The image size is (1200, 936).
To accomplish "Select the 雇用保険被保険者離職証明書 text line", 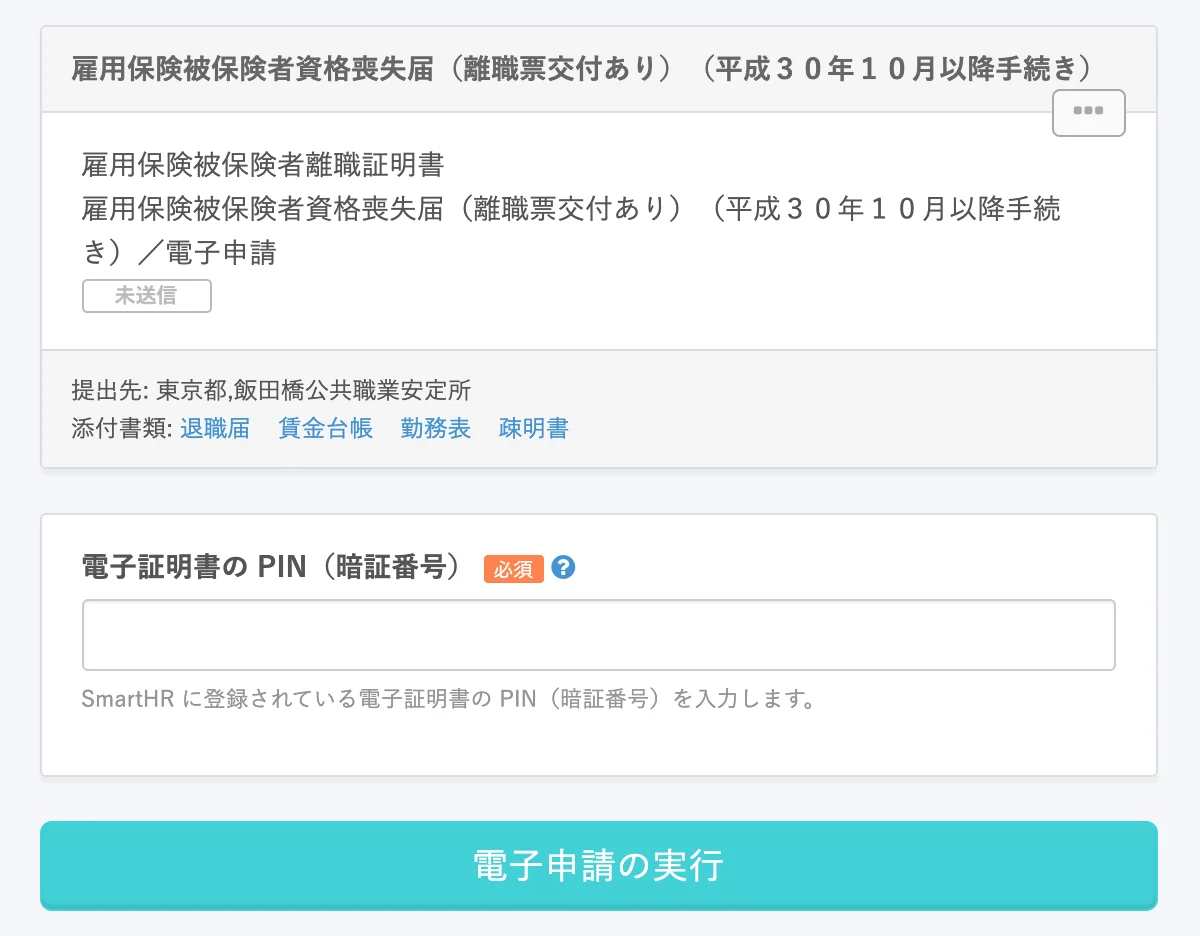I will (263, 164).
